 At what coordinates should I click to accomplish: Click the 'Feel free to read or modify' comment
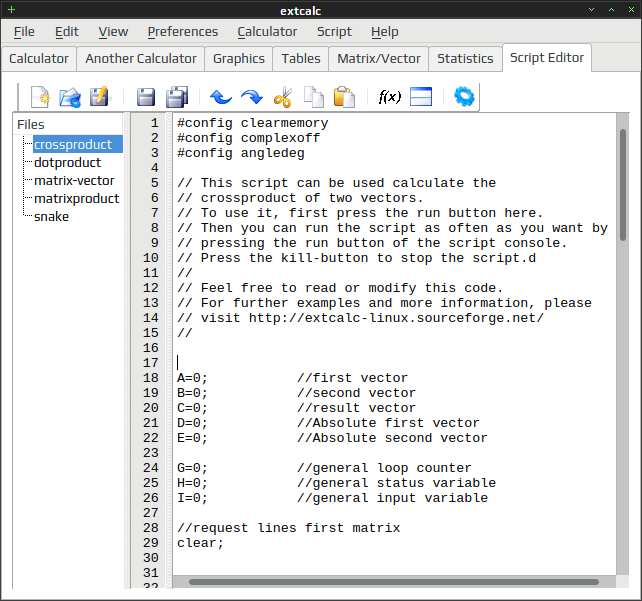[340, 288]
